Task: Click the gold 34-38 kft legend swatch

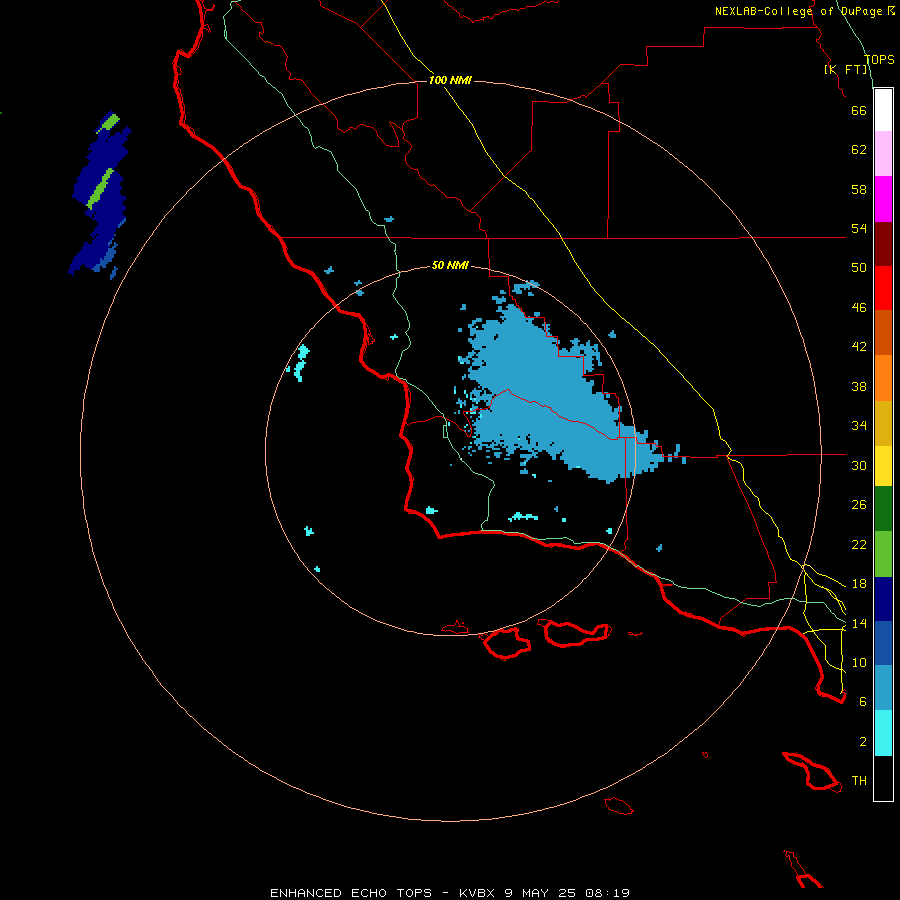Action: (883, 423)
